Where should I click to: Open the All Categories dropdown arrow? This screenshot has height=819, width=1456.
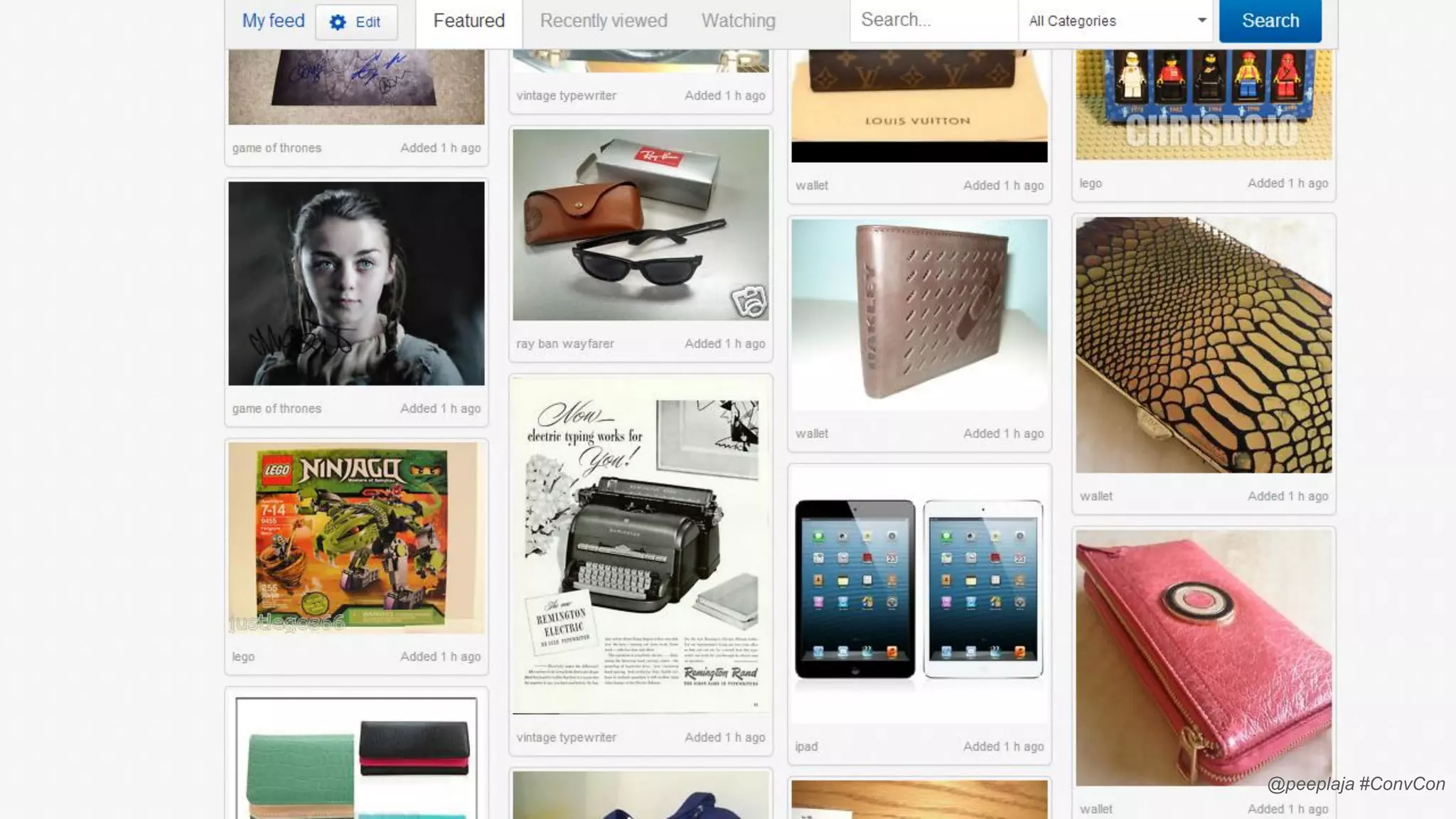point(1201,20)
